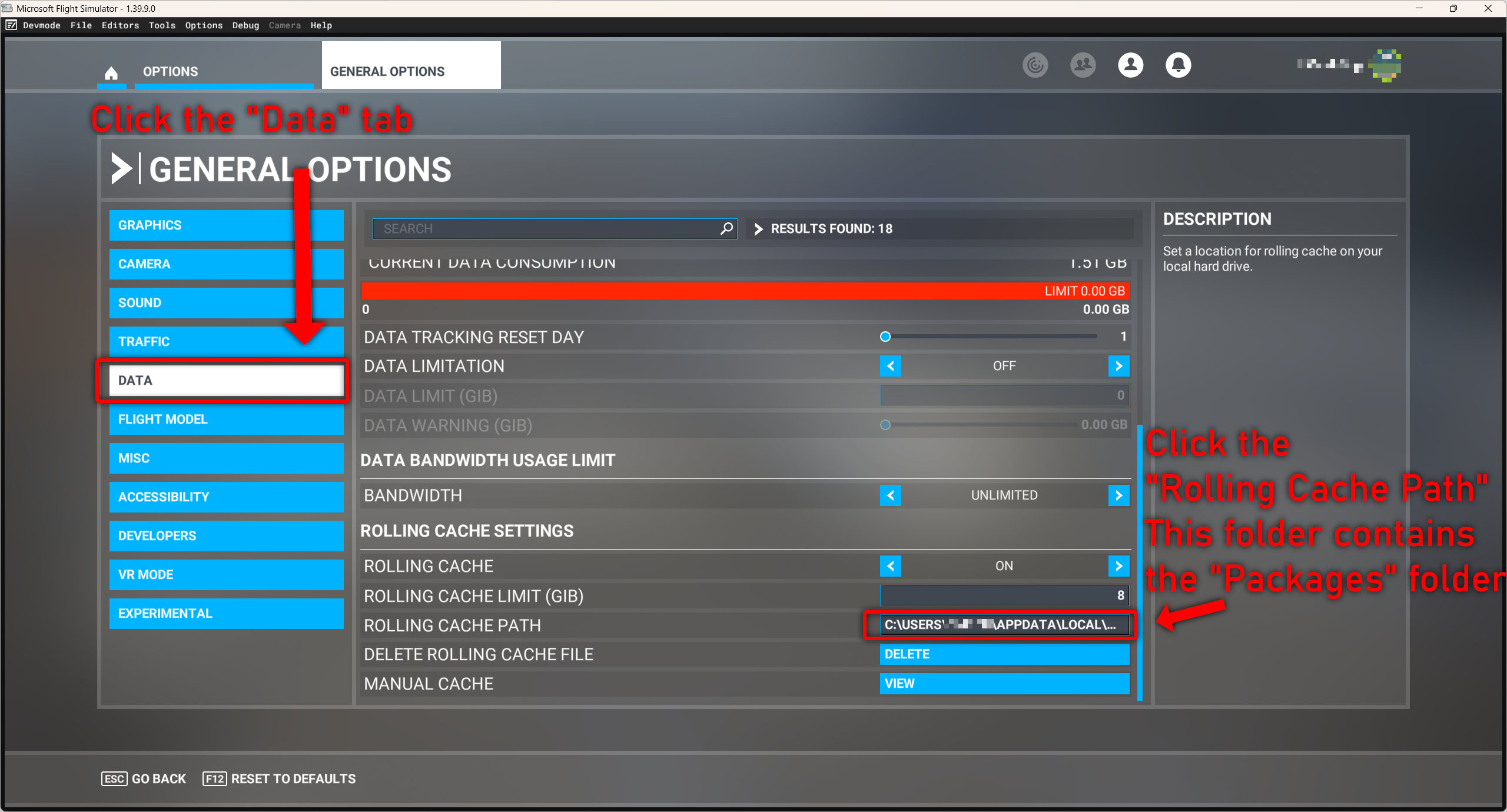
Task: Switch to the Flight Model tab
Action: (x=225, y=420)
